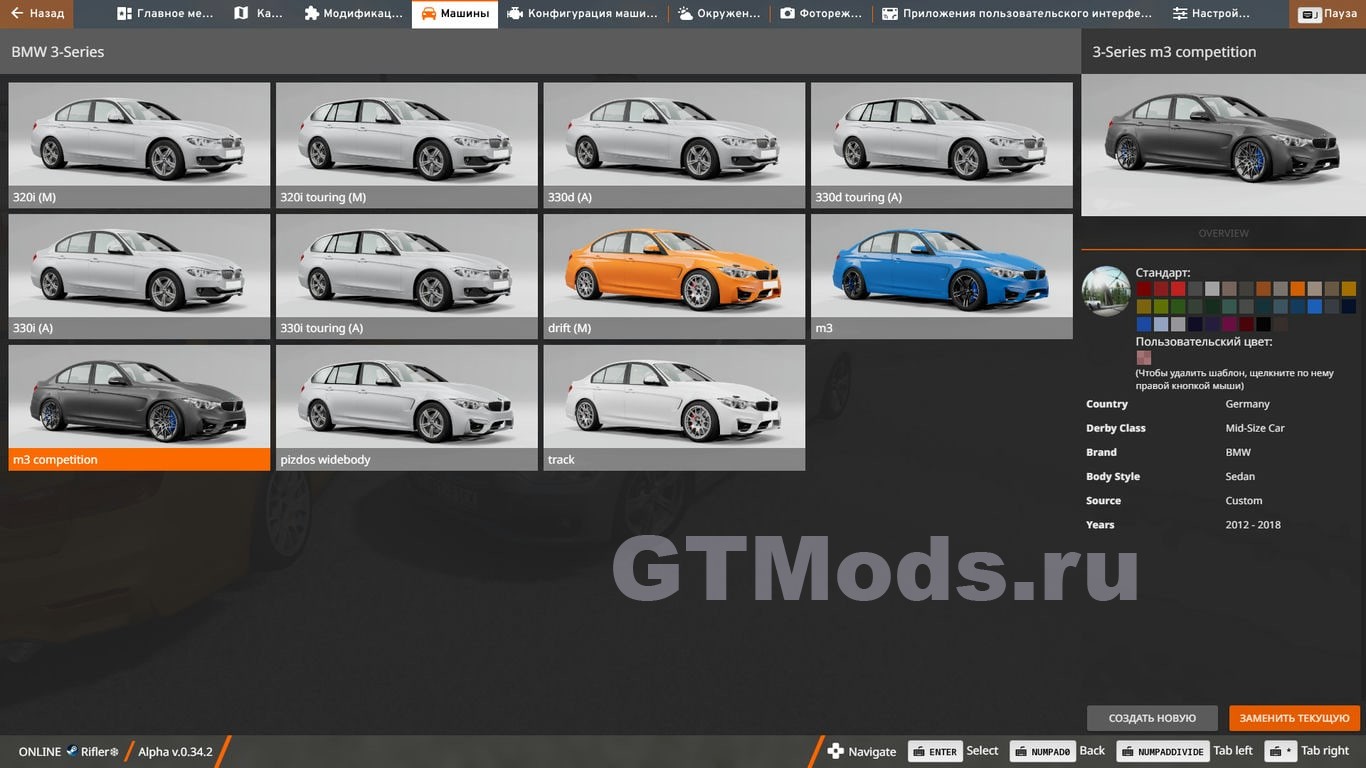The width and height of the screenshot is (1366, 768).
Task: Open the Настройки sliders icon tab
Action: click(1211, 14)
